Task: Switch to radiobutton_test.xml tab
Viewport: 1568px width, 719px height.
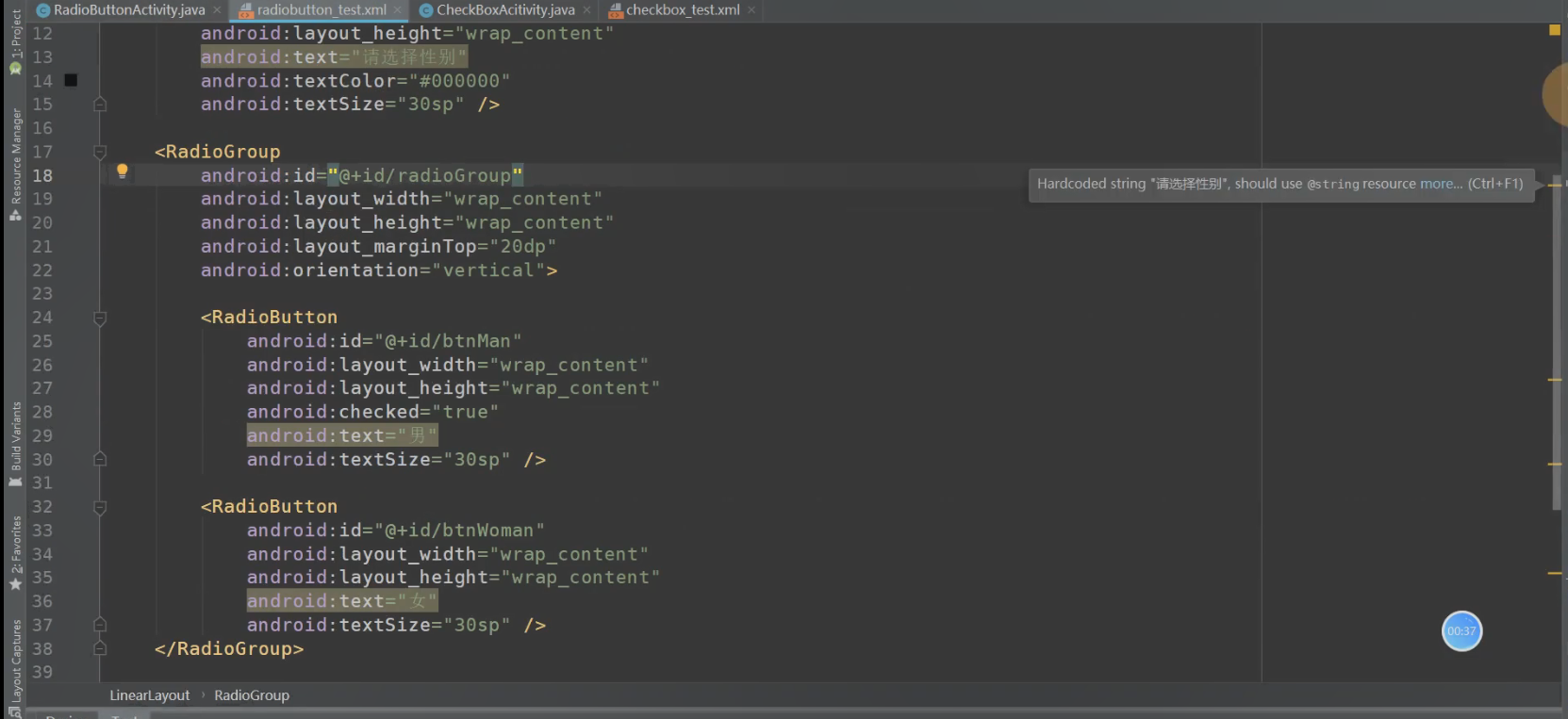Action: click(x=321, y=10)
